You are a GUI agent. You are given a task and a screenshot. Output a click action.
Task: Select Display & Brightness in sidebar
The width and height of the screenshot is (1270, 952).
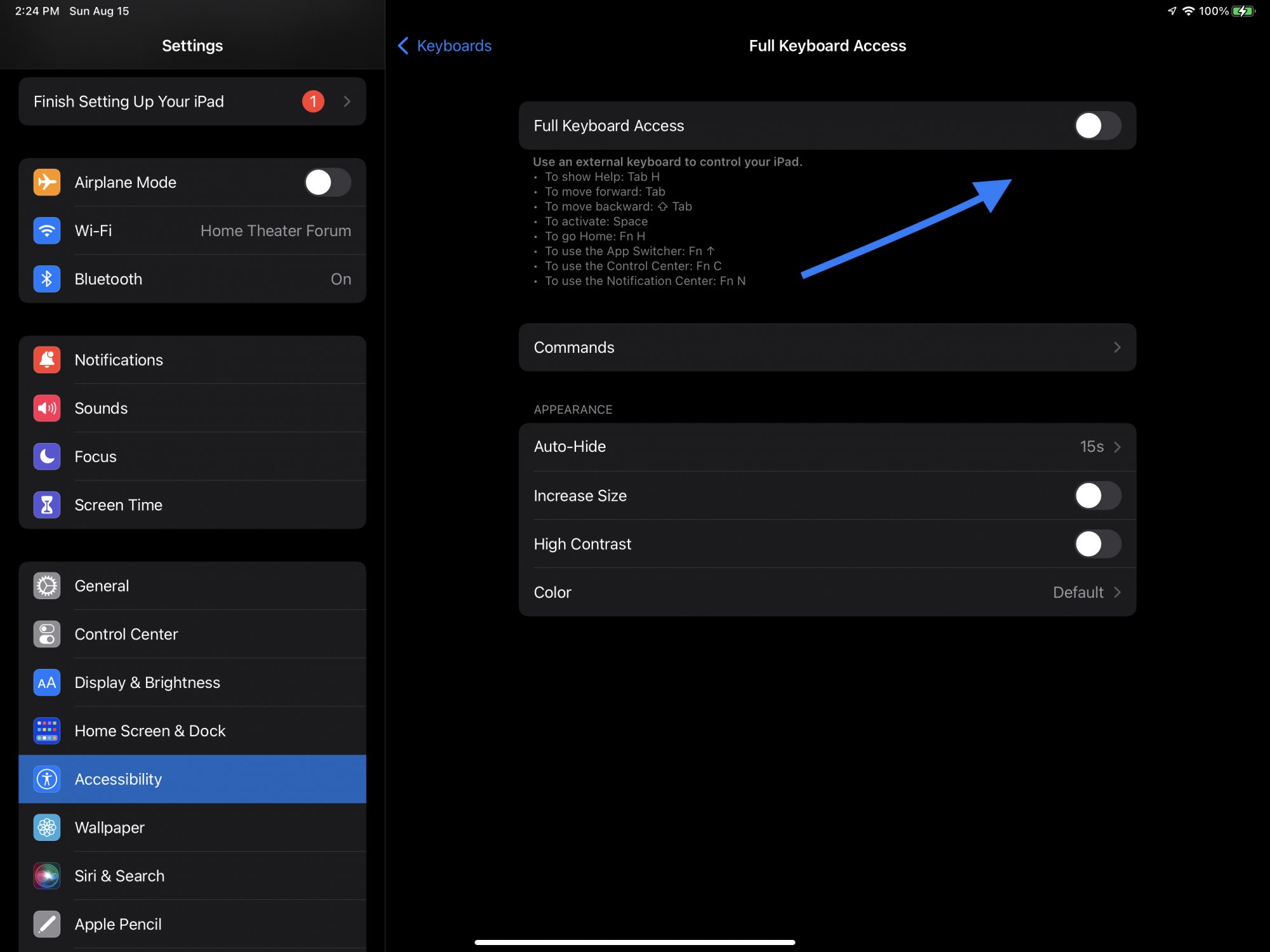192,682
